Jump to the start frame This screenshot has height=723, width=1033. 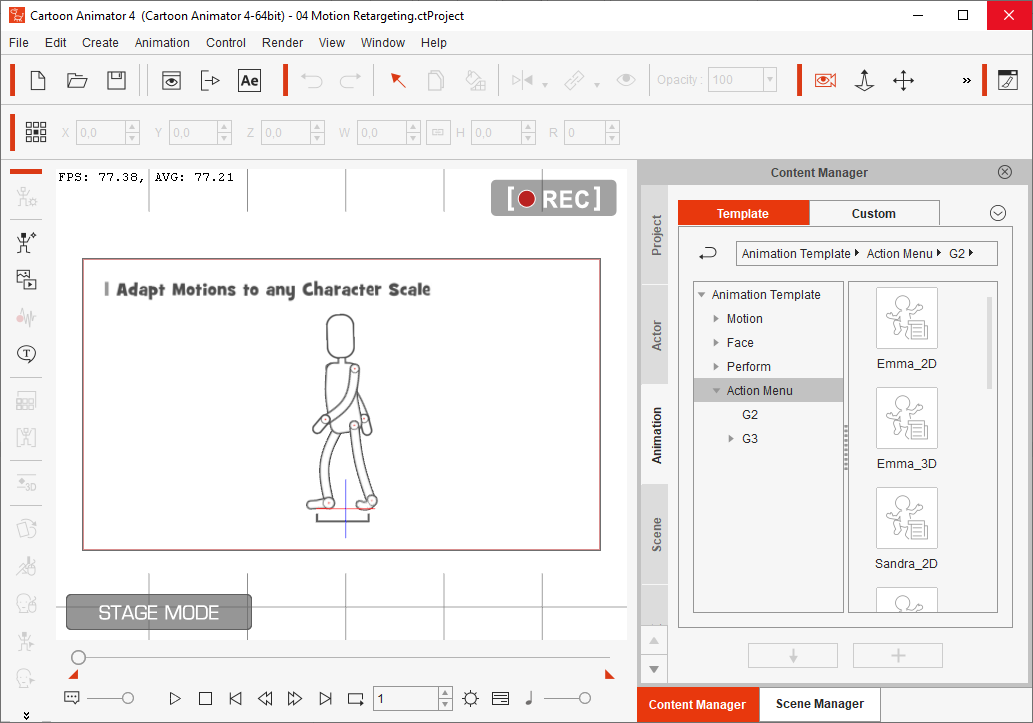tap(235, 699)
